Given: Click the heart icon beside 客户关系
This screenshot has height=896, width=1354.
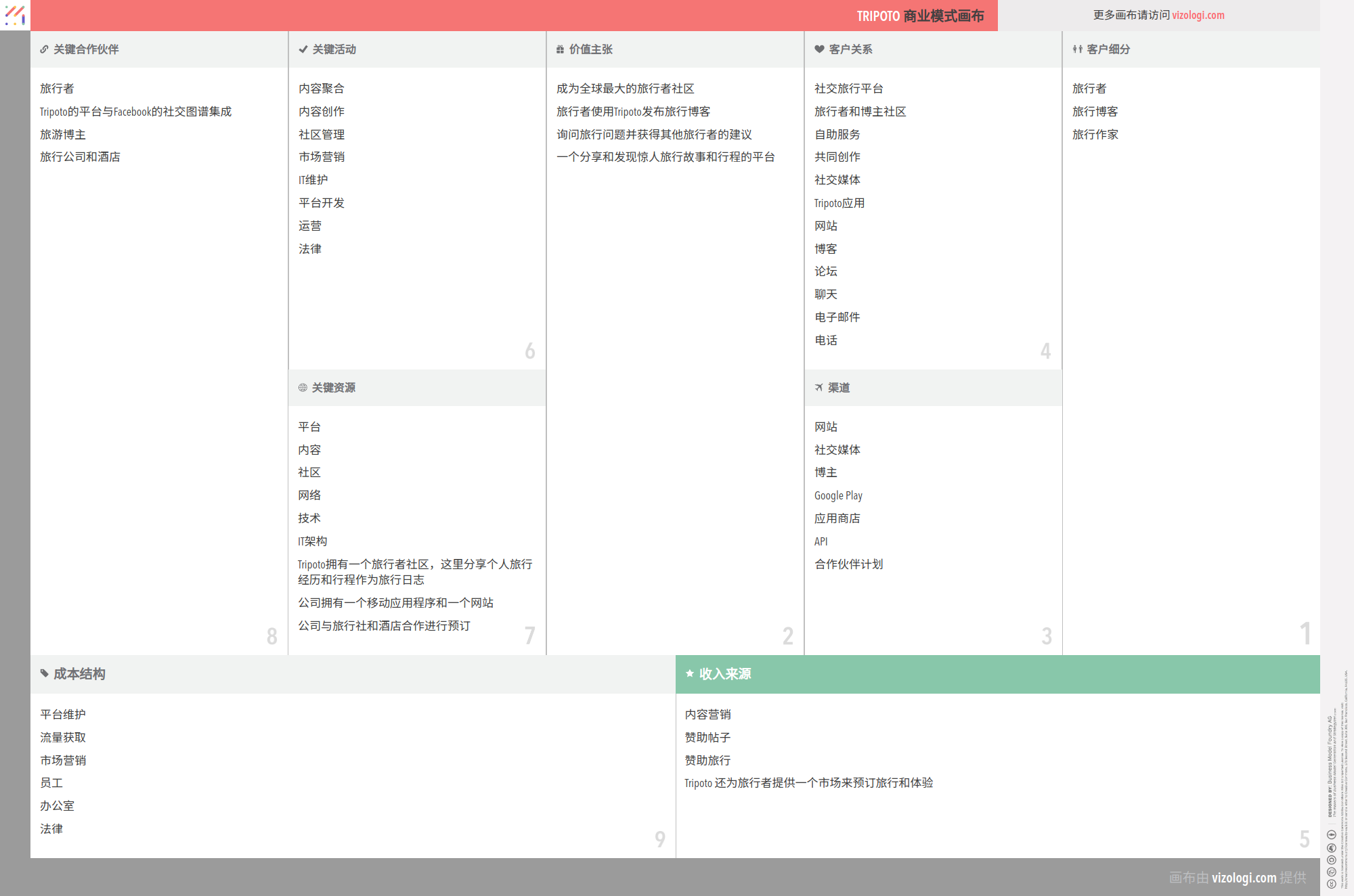Looking at the screenshot, I should click(x=819, y=49).
